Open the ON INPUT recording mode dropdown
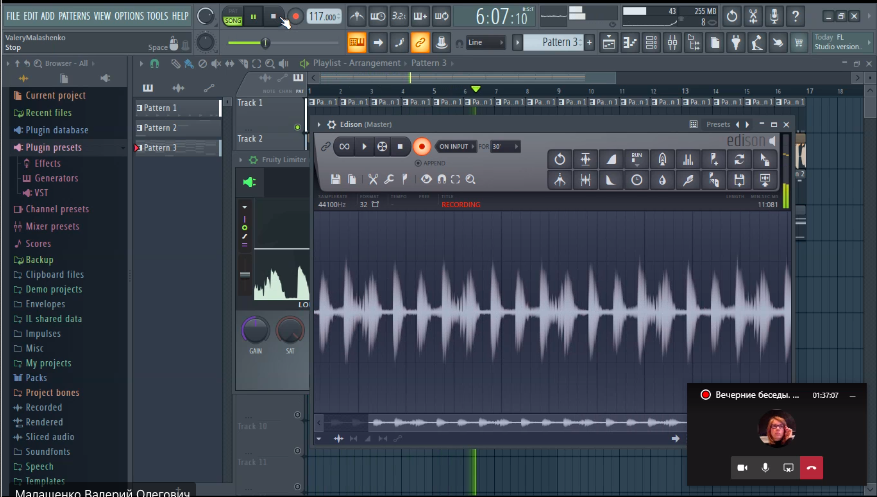The image size is (877, 497). (x=455, y=146)
